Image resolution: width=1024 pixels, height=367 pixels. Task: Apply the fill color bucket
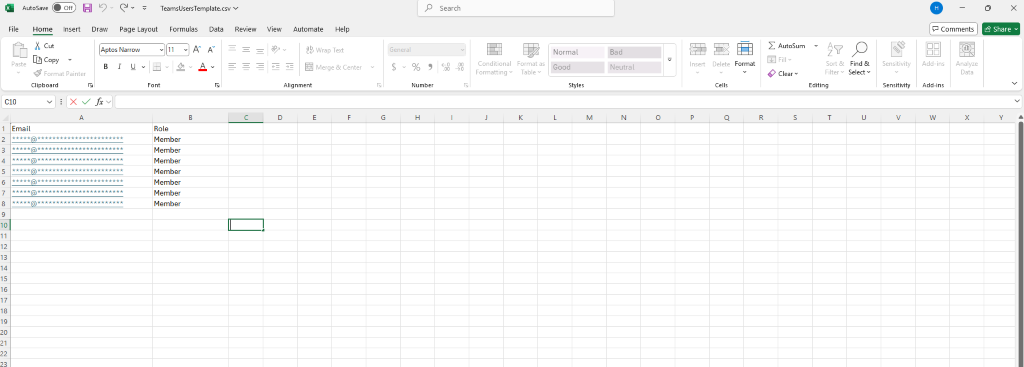point(181,67)
